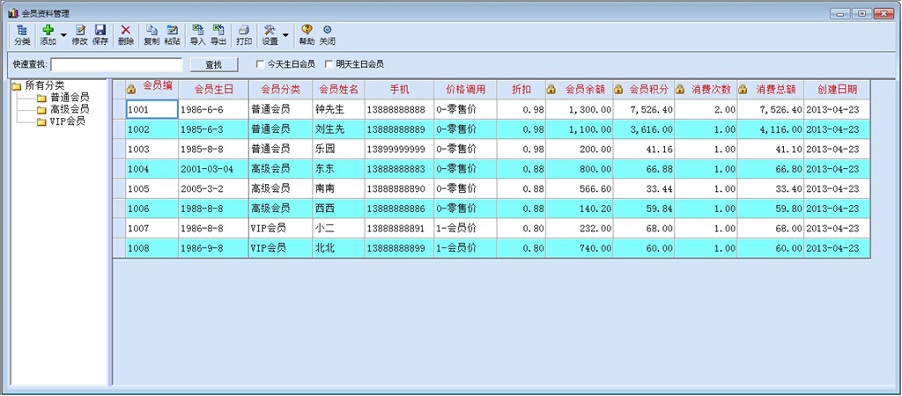Select the member number cell 1007
The image size is (902, 396).
152,229
